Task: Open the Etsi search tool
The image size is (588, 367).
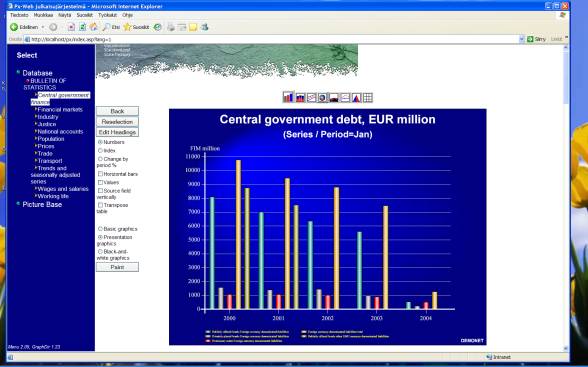Action: 111,27
